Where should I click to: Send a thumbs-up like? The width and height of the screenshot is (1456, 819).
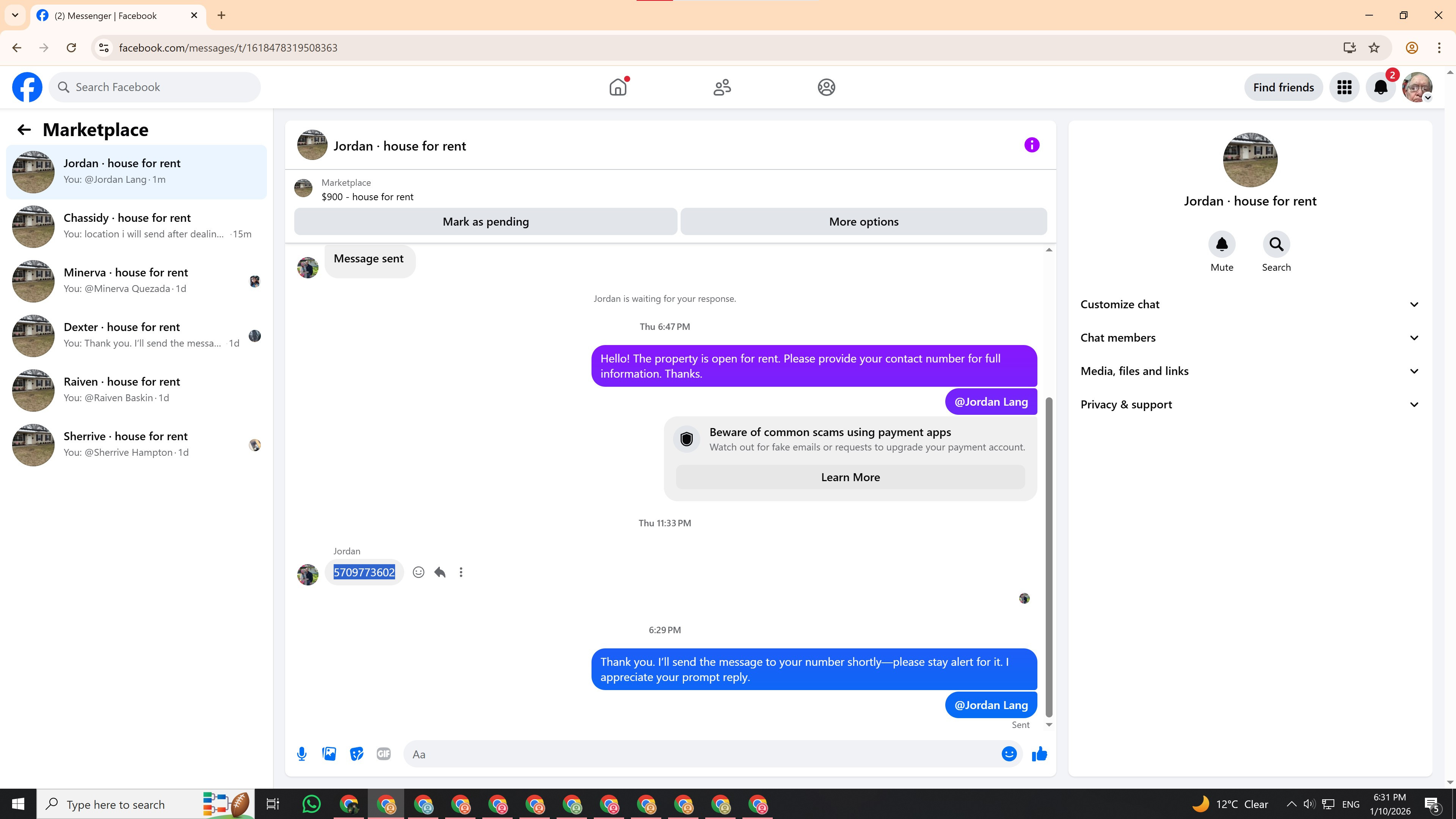click(1039, 754)
